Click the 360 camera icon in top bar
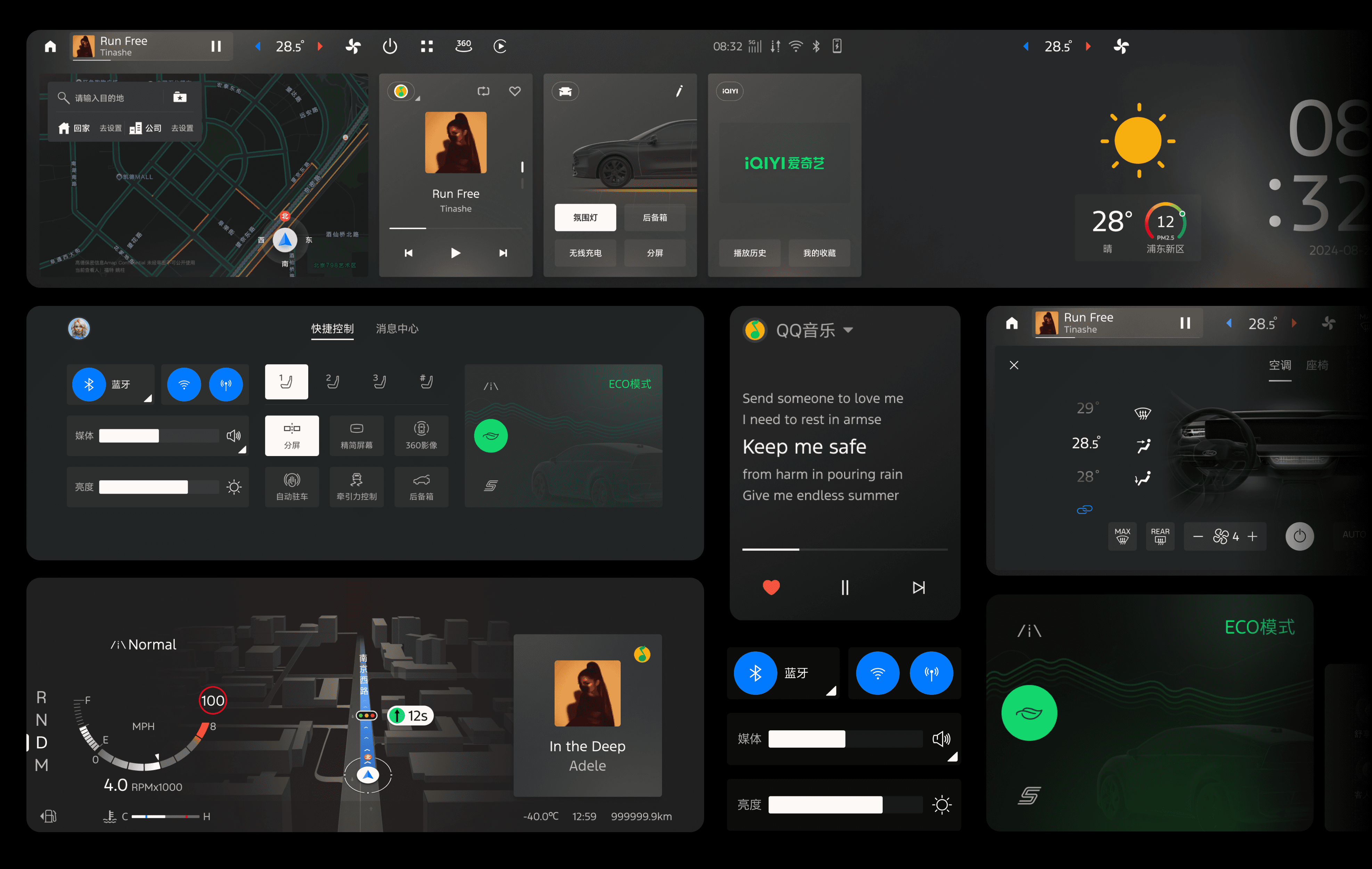Image resolution: width=1372 pixels, height=869 pixels. coord(463,46)
